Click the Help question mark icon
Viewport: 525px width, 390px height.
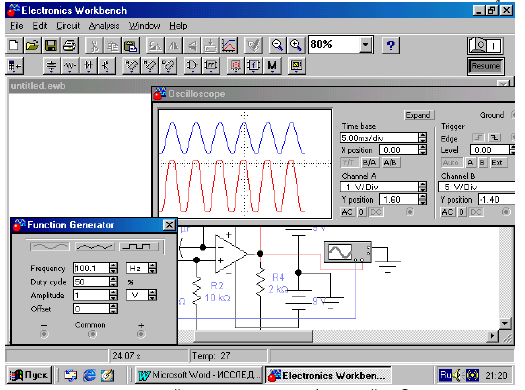click(x=390, y=45)
